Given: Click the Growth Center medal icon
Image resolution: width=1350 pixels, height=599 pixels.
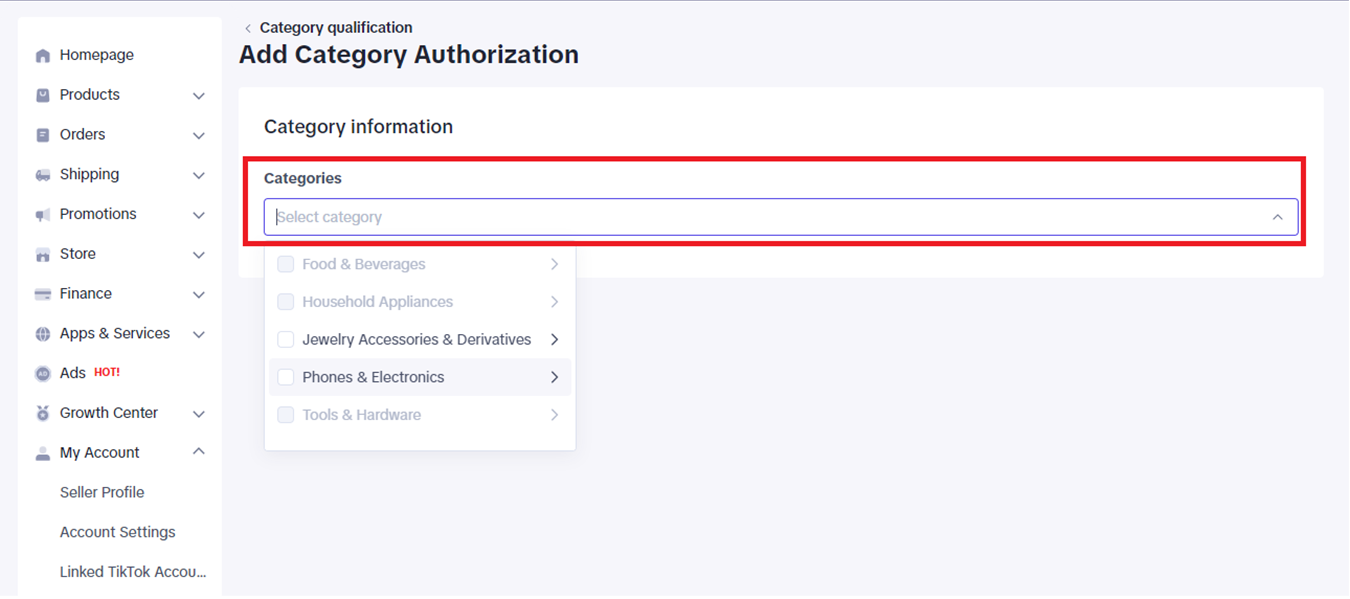Looking at the screenshot, I should pos(43,413).
